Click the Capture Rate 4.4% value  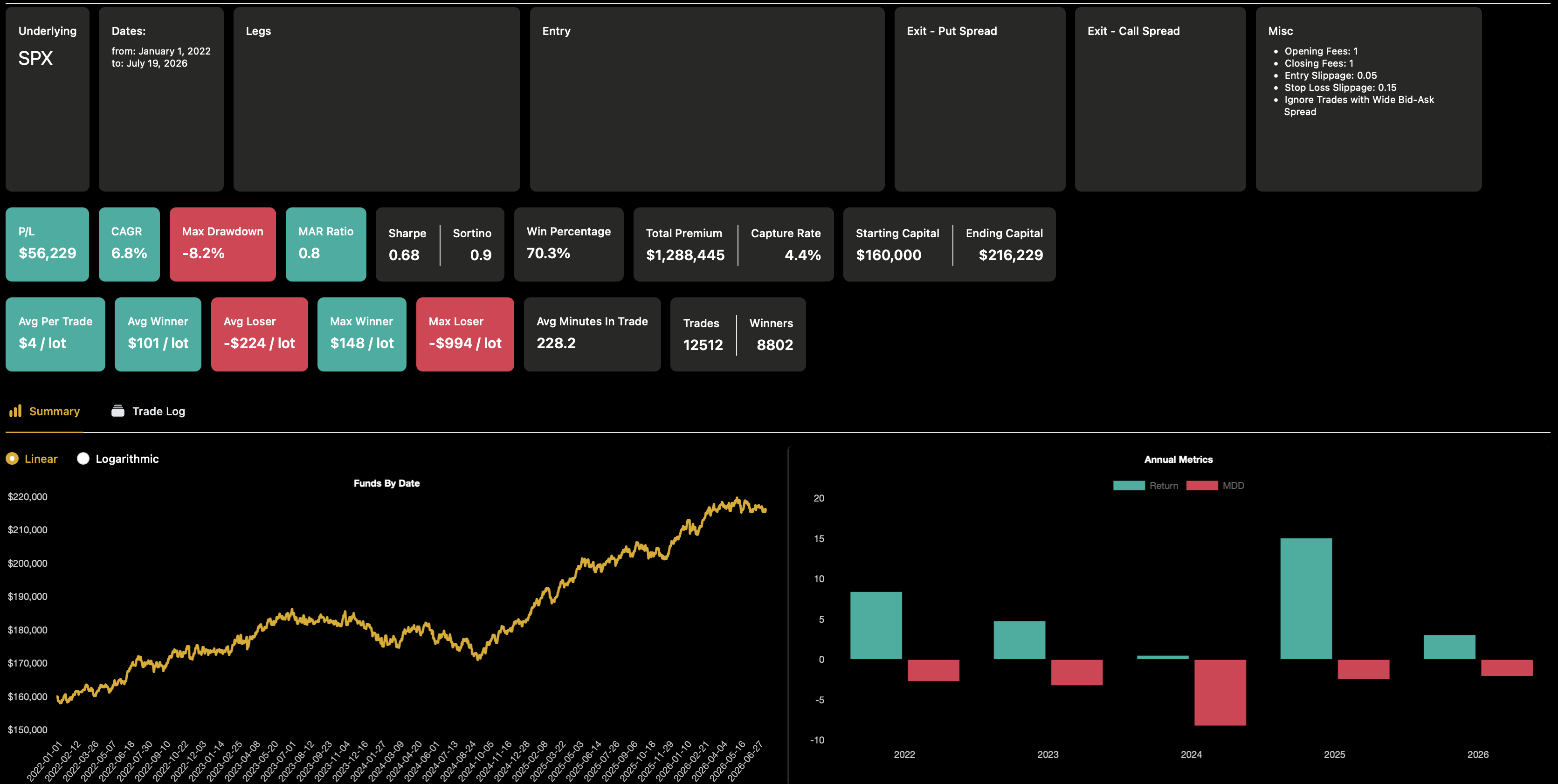(x=803, y=255)
